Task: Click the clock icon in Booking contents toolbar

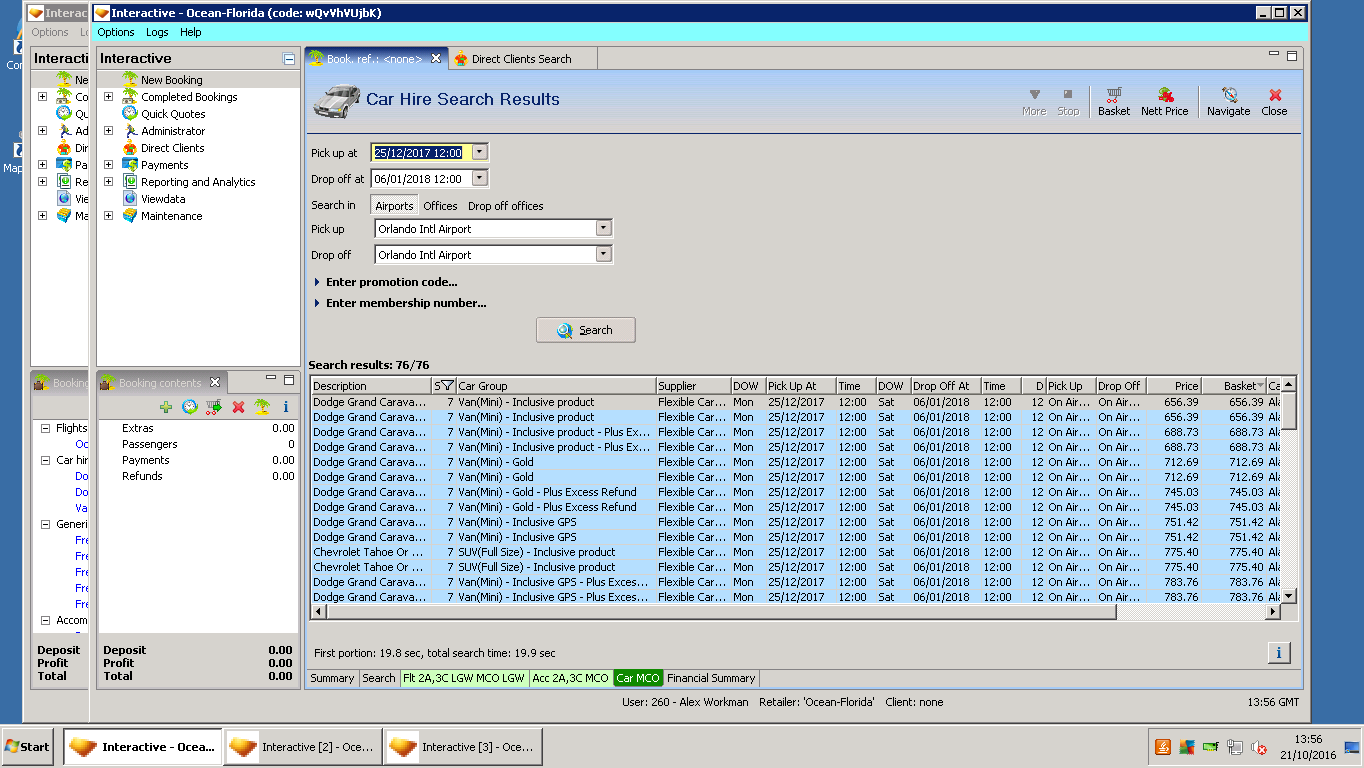Action: click(189, 407)
